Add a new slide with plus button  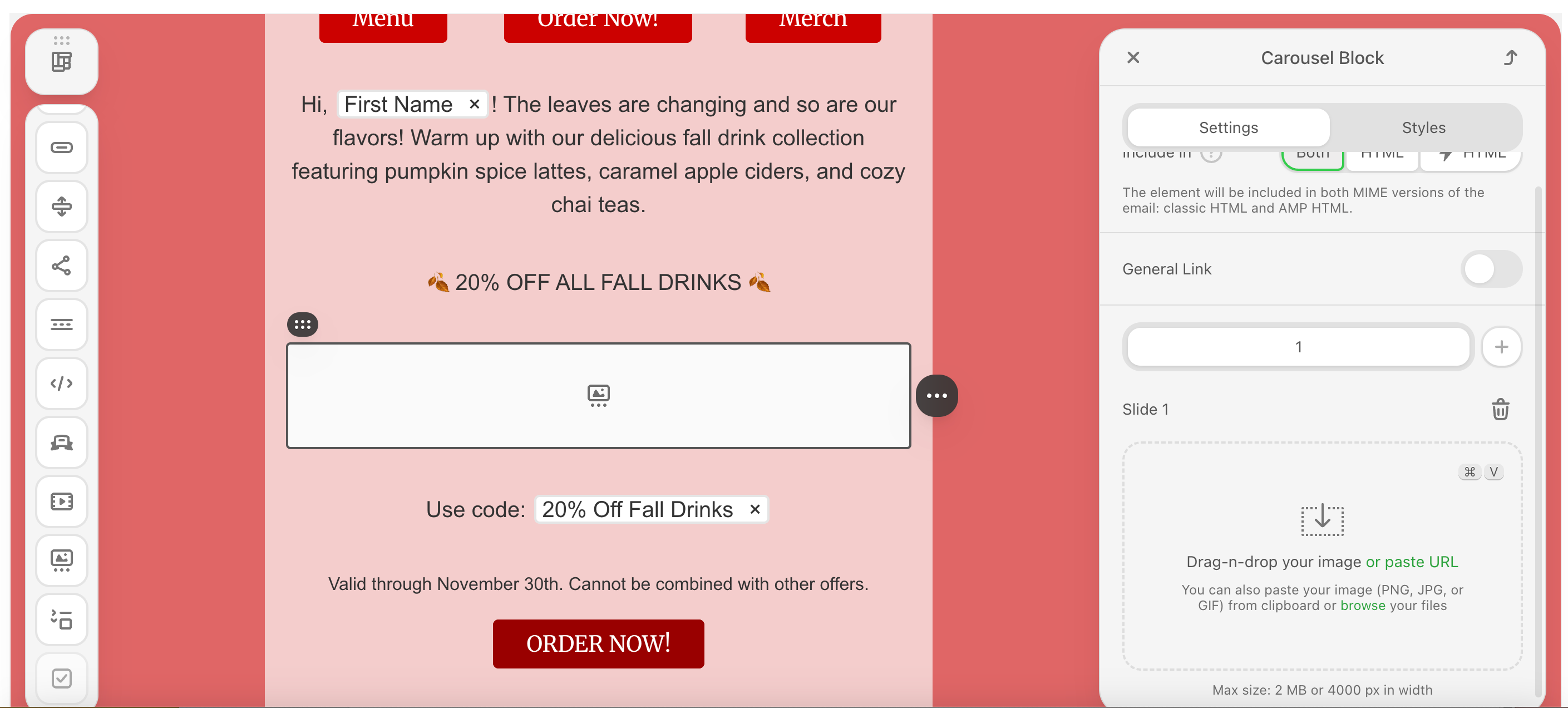coord(1501,347)
